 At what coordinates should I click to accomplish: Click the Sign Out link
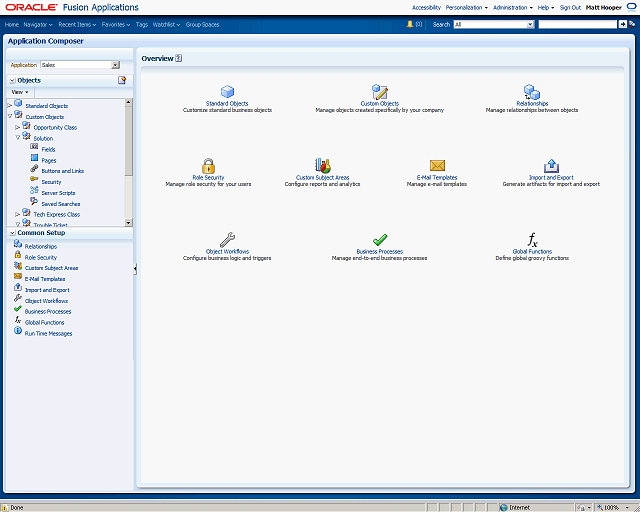570,7
